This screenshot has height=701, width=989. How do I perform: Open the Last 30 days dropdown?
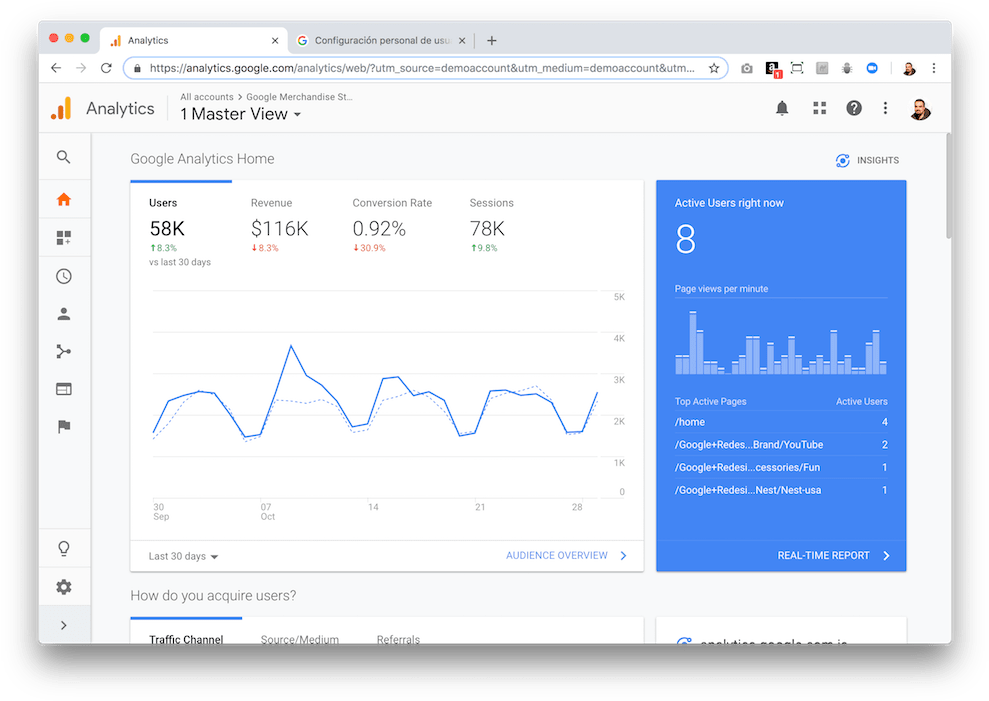click(x=184, y=557)
